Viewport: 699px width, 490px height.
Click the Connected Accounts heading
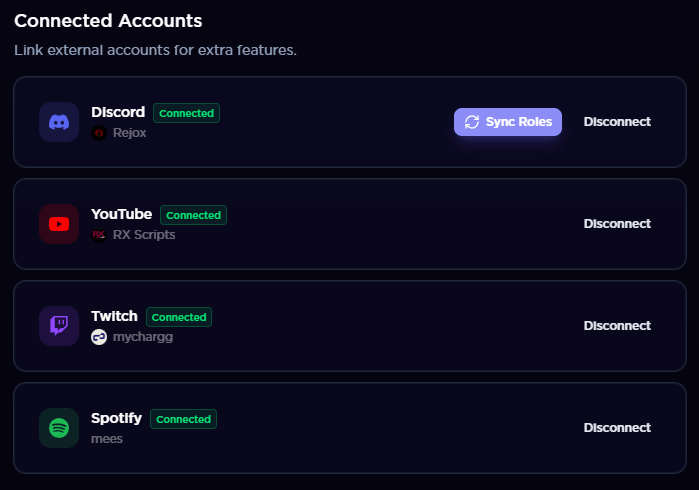coord(108,20)
